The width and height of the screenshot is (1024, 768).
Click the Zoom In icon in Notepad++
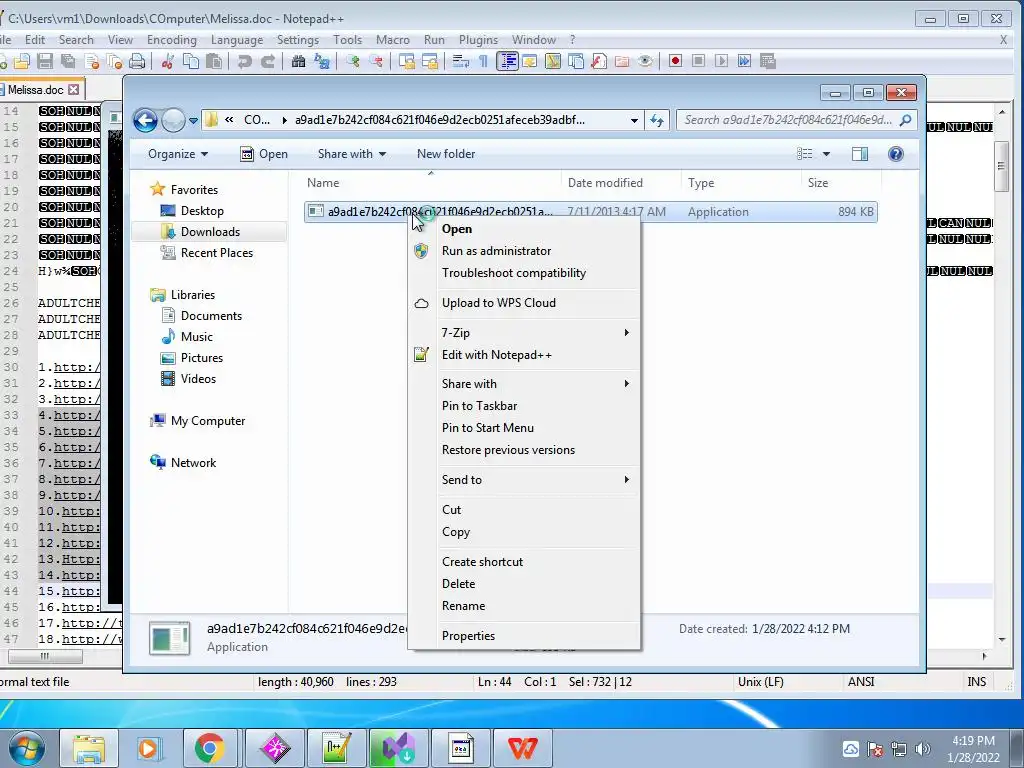click(x=353, y=61)
